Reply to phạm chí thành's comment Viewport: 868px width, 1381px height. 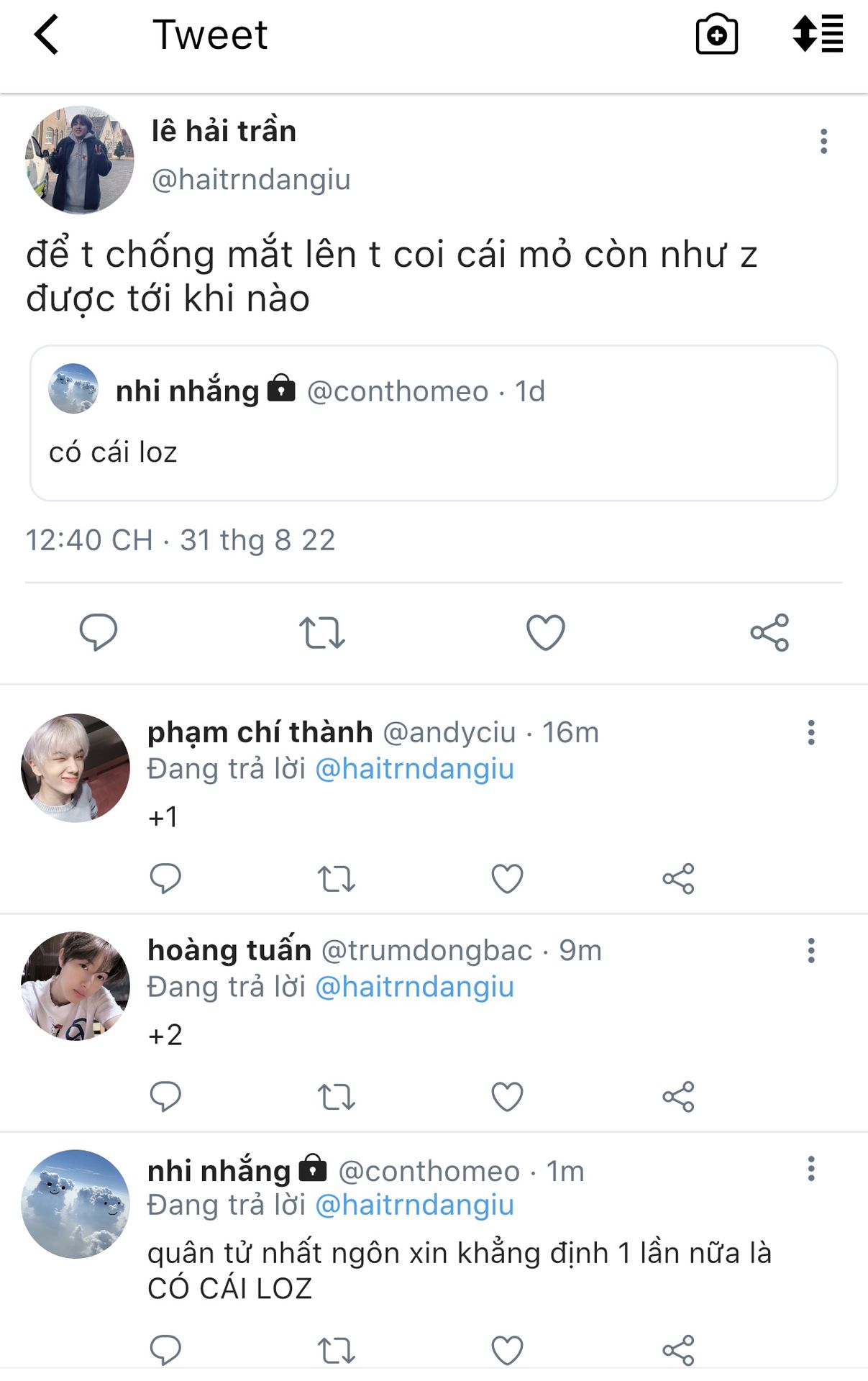(x=165, y=878)
